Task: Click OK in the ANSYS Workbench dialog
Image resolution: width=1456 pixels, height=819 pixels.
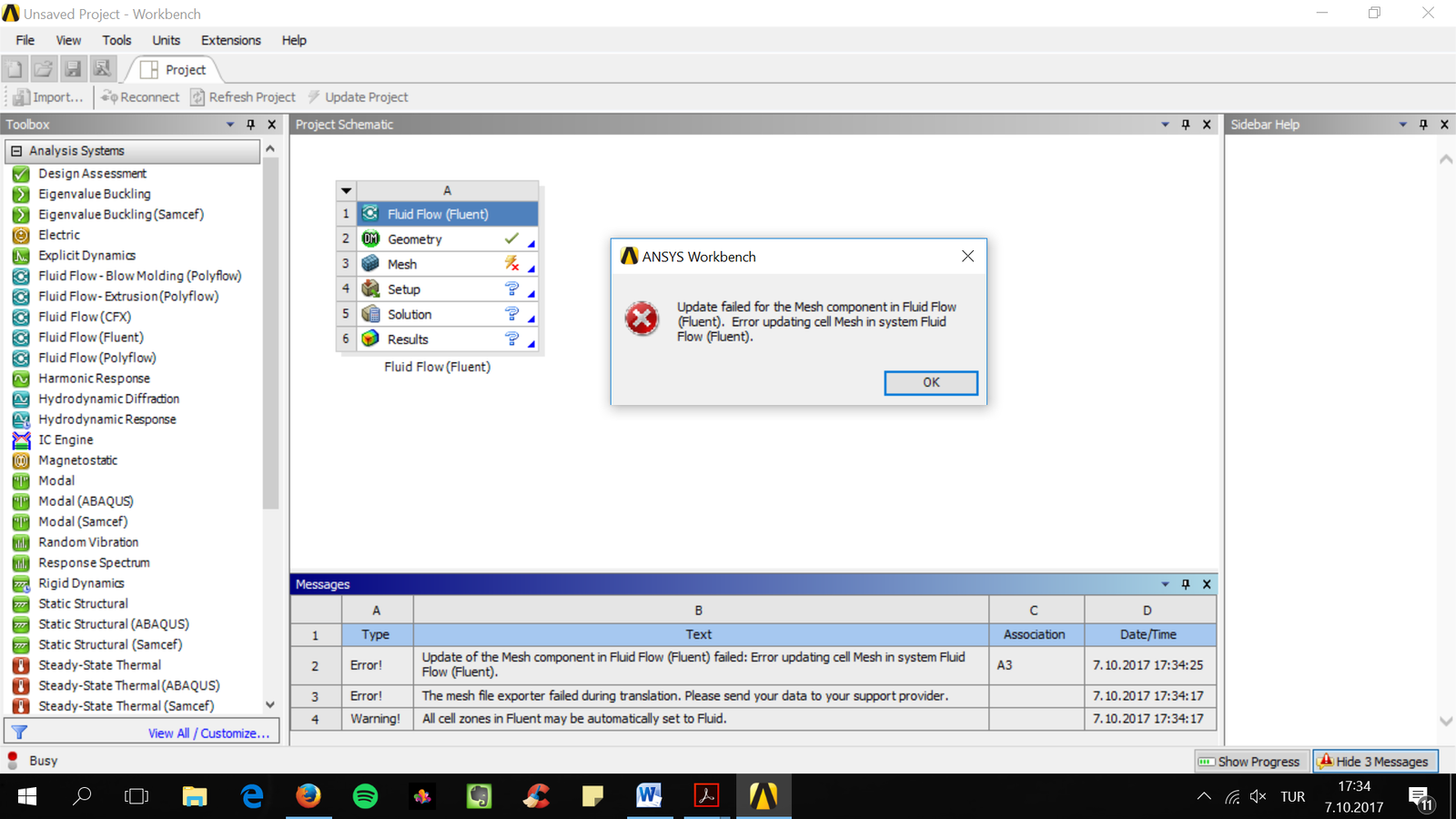Action: [931, 383]
